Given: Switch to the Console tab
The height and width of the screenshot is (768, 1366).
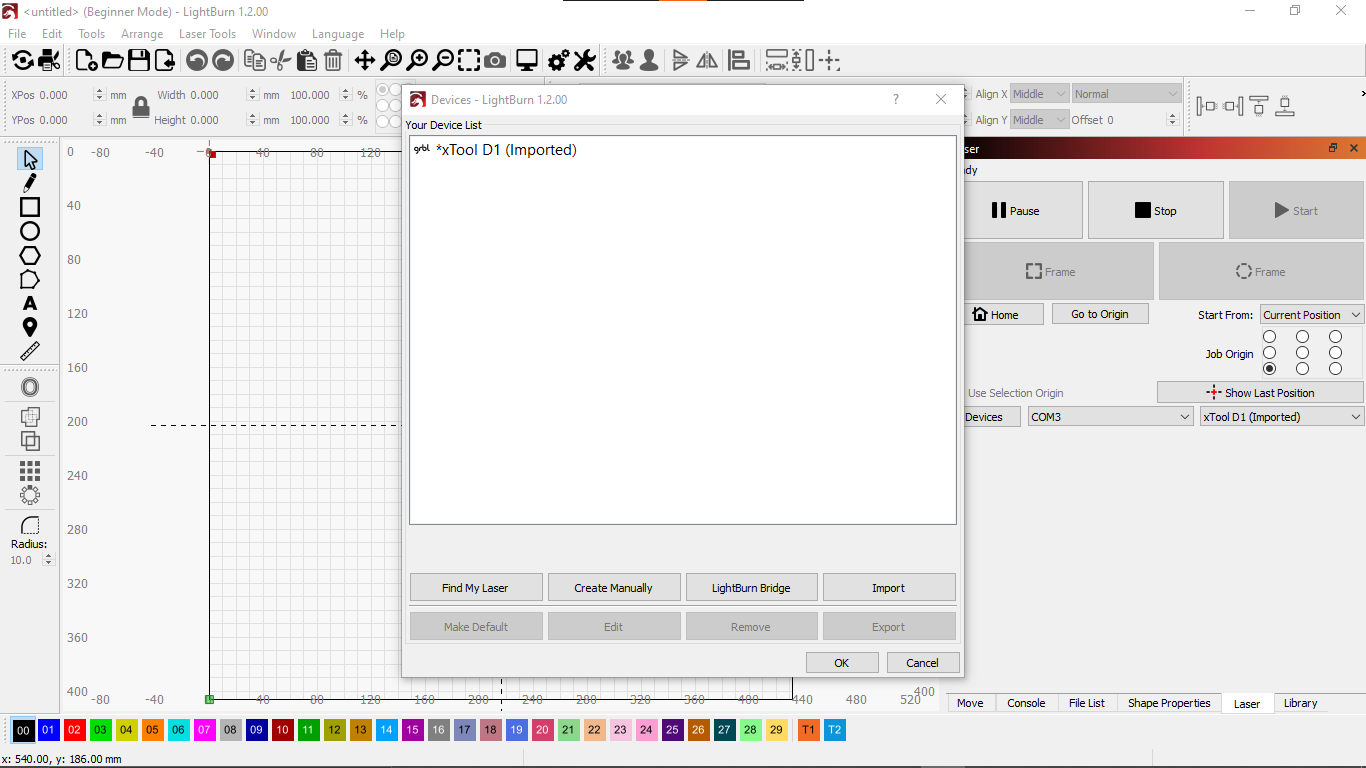Looking at the screenshot, I should click(x=1026, y=703).
